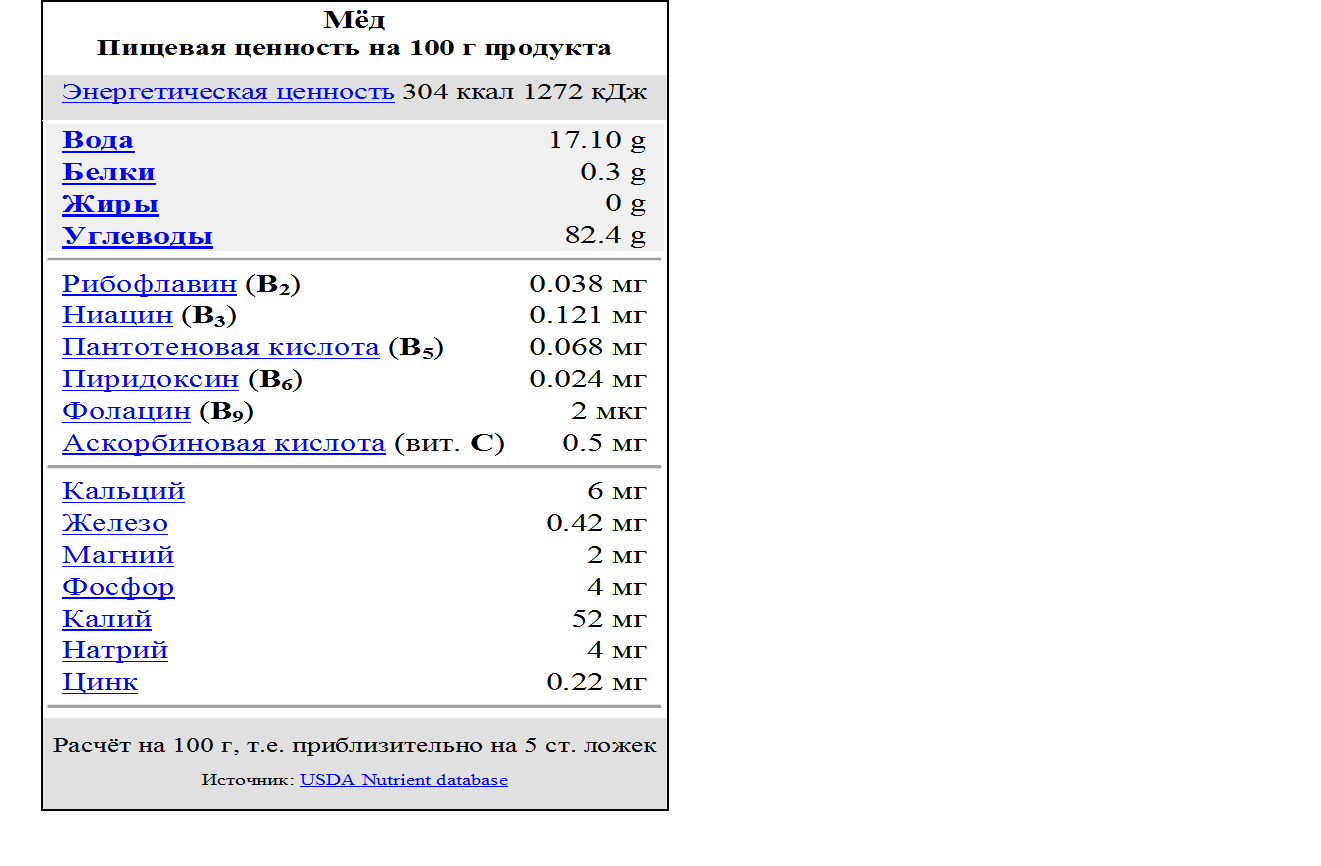Select the magnesium value 2 мг
Screen dimensions: 1321x866
pyautogui.click(x=617, y=555)
